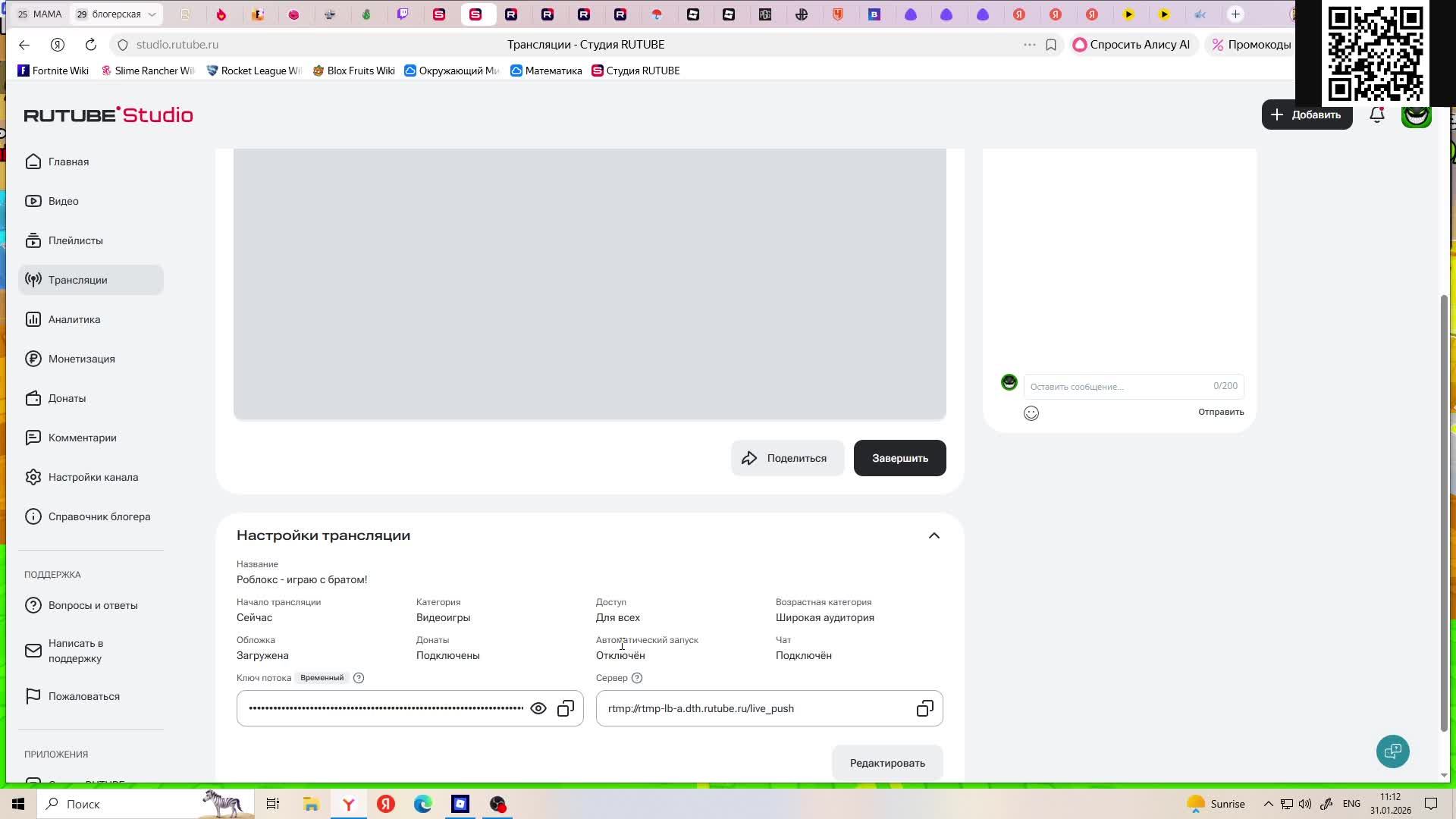The height and width of the screenshot is (819, 1456).
Task: Click the Поделиться button
Action: [787, 458]
